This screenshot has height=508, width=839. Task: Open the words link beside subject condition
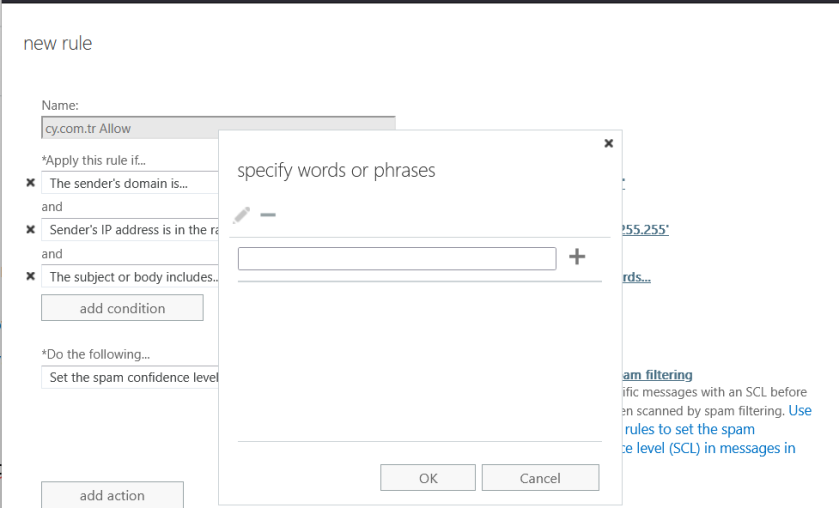(x=637, y=277)
